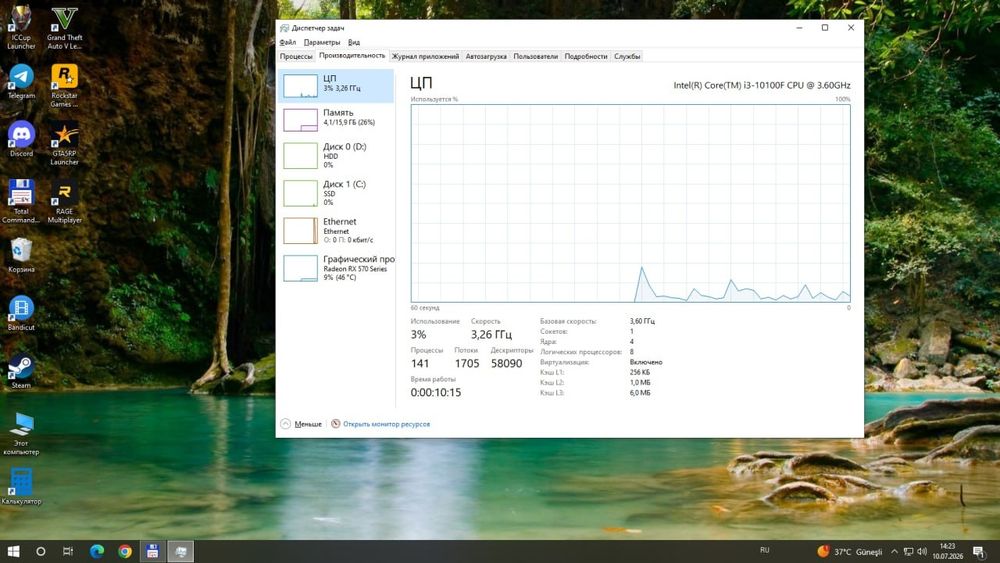Open the Steam desktop shortcut
The image size is (1000, 563).
click(x=21, y=372)
